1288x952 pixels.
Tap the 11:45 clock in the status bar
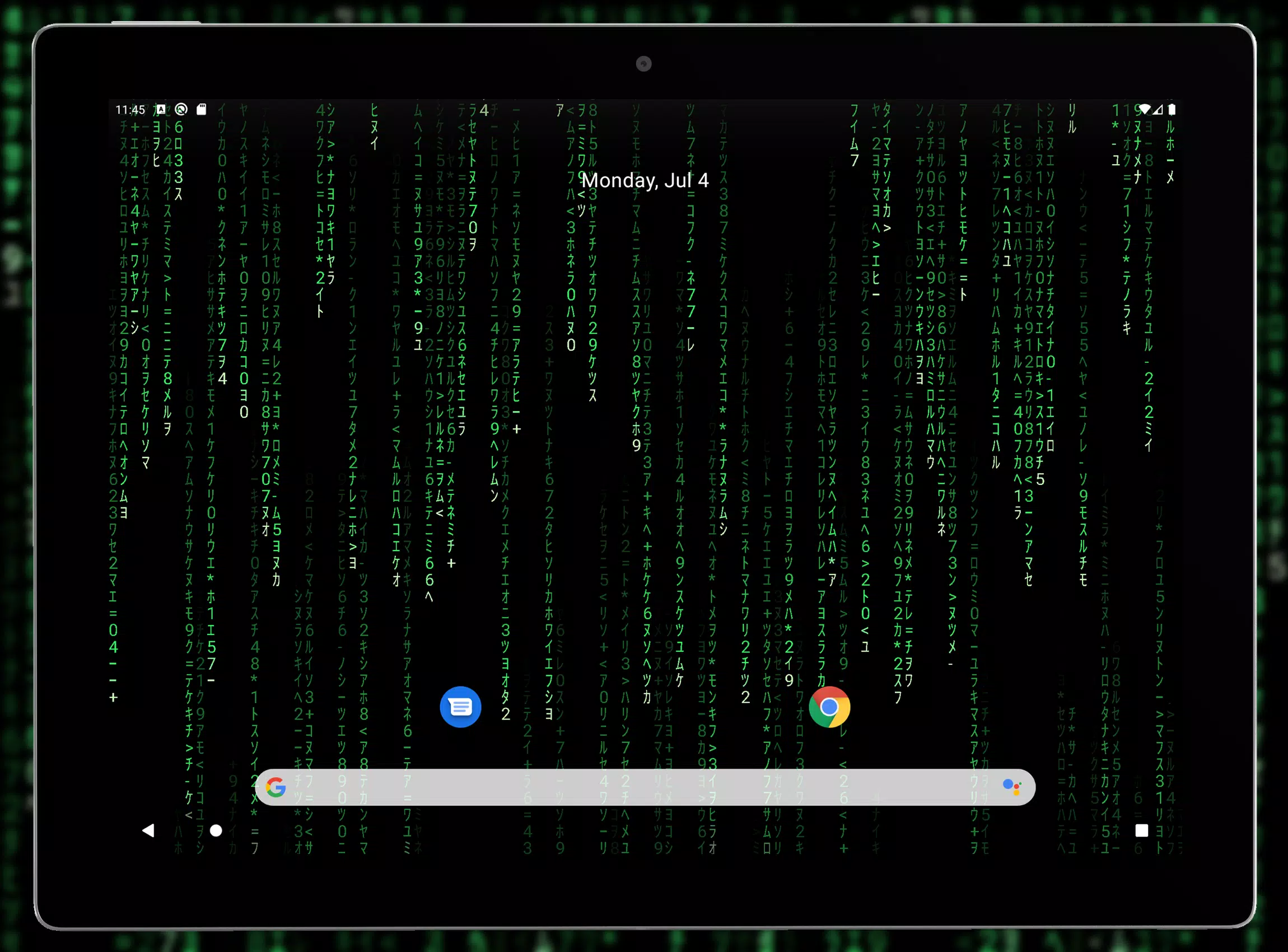click(x=131, y=110)
